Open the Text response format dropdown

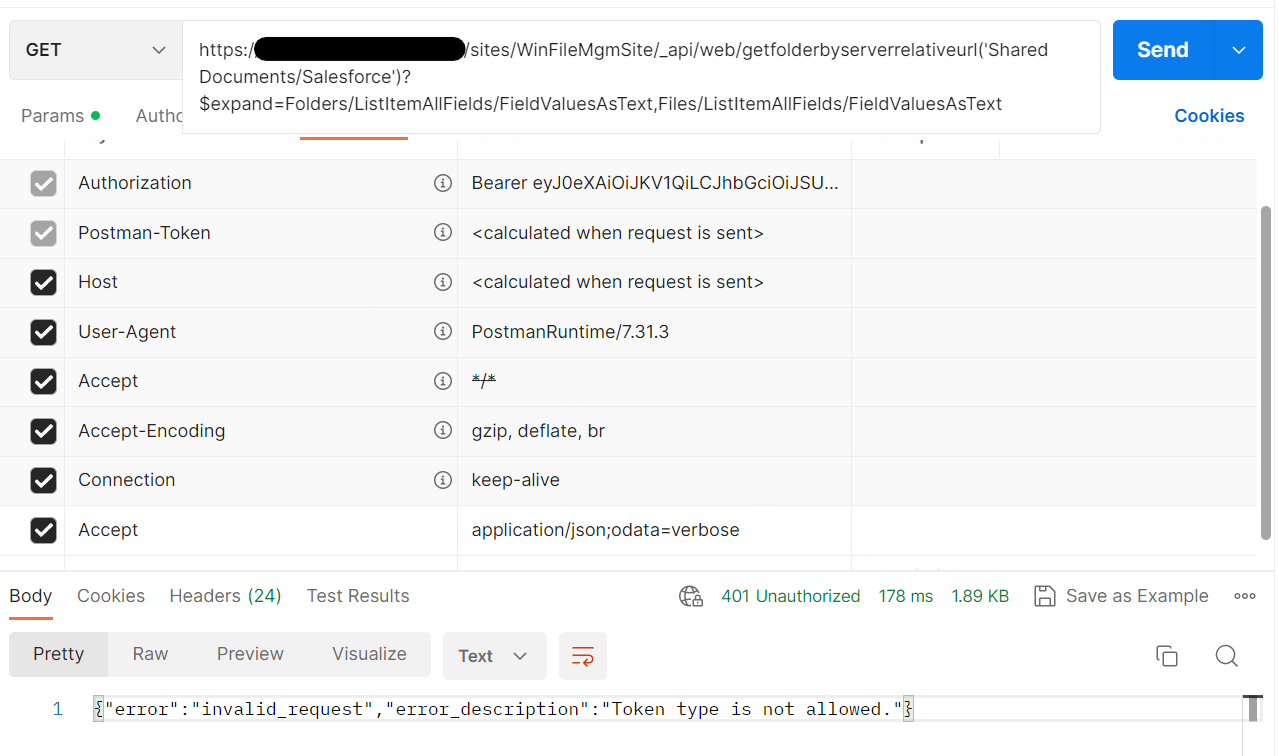(x=494, y=656)
